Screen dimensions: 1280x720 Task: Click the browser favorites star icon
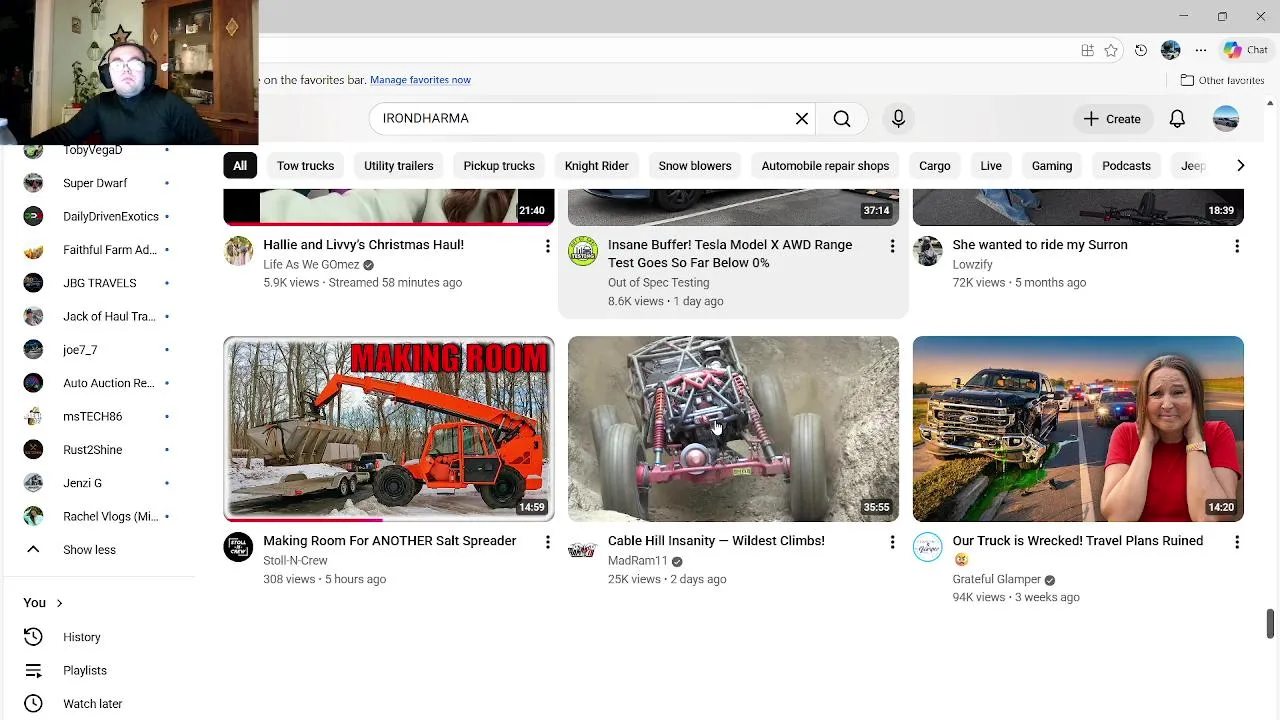coord(1111,50)
